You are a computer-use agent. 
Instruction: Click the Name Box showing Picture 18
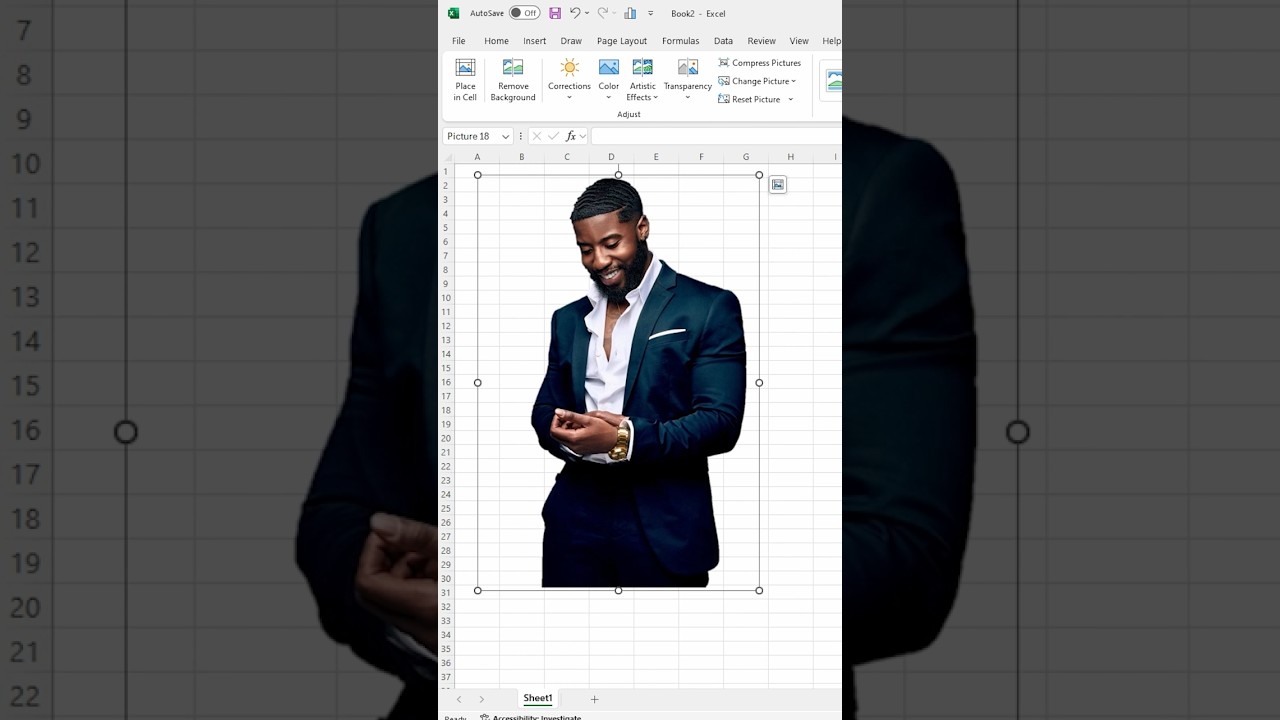point(470,136)
